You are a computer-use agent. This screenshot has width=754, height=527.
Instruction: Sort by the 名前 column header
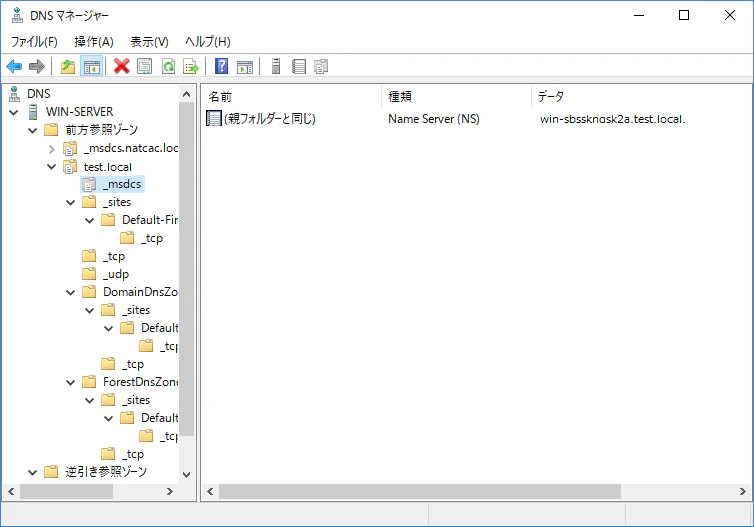pos(291,97)
